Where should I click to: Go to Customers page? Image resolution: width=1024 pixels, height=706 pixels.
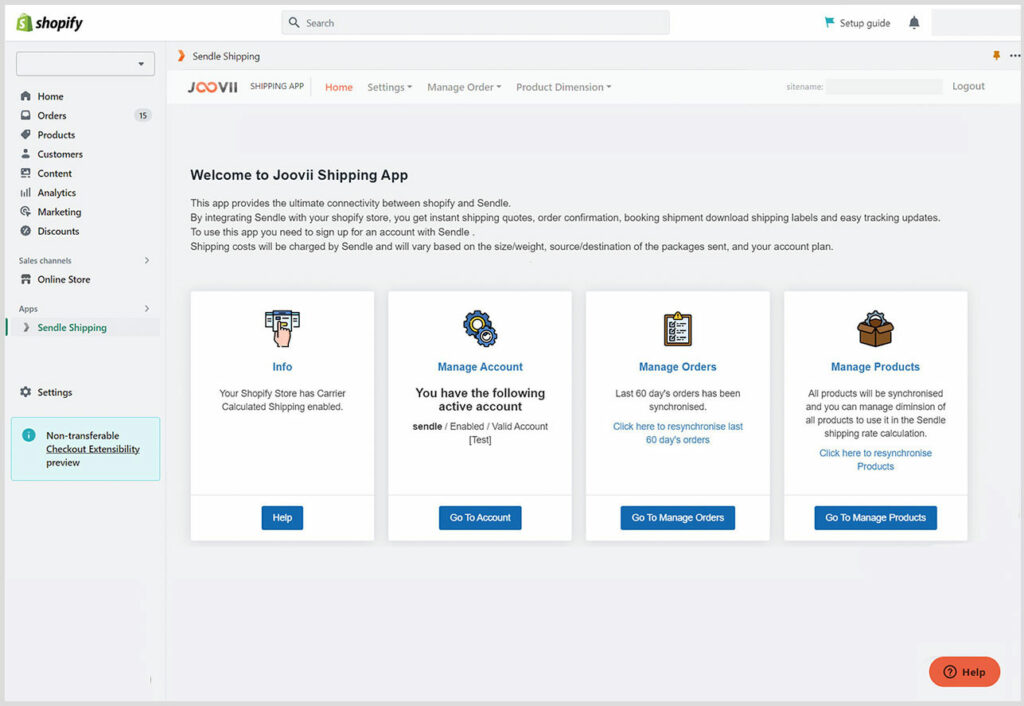click(60, 154)
